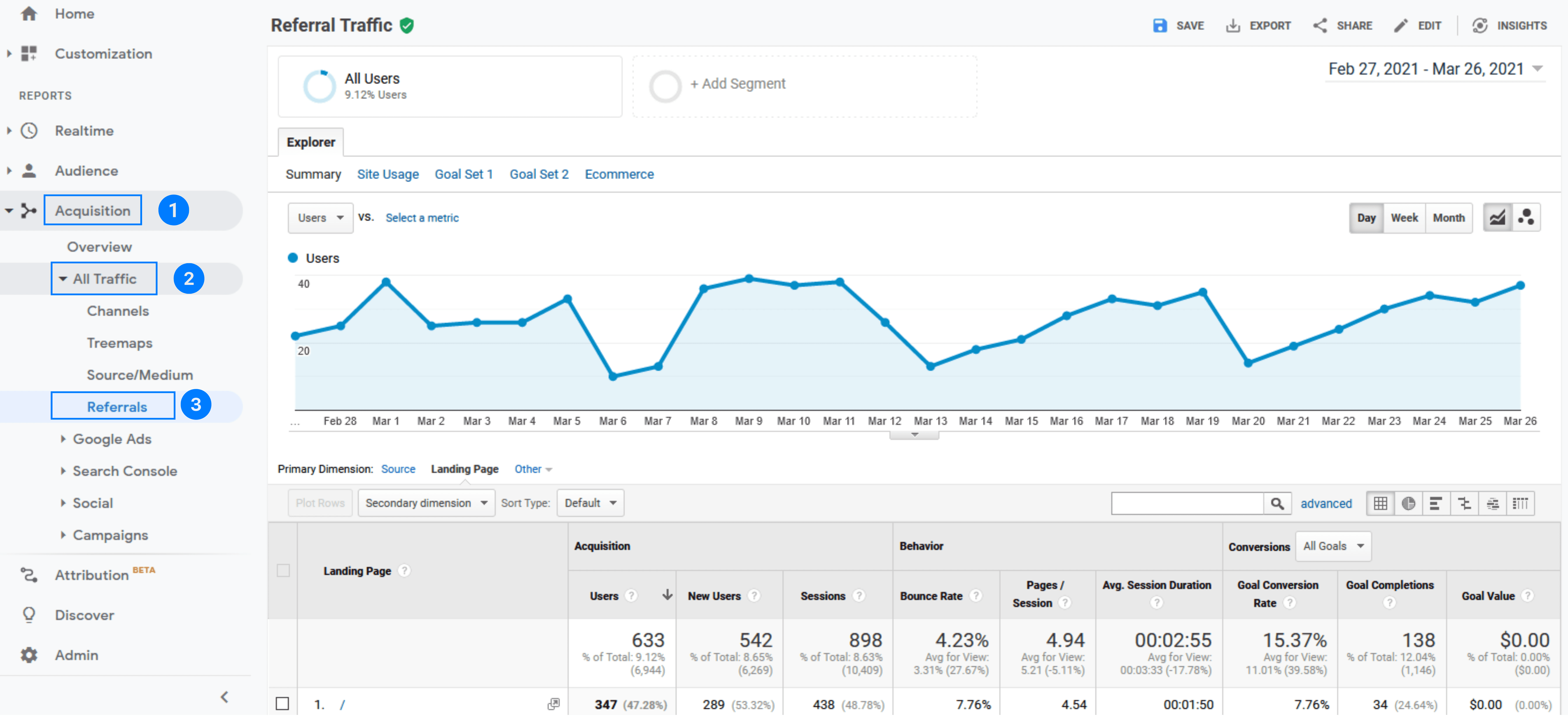Click the INSIGHTS icon

(1480, 26)
